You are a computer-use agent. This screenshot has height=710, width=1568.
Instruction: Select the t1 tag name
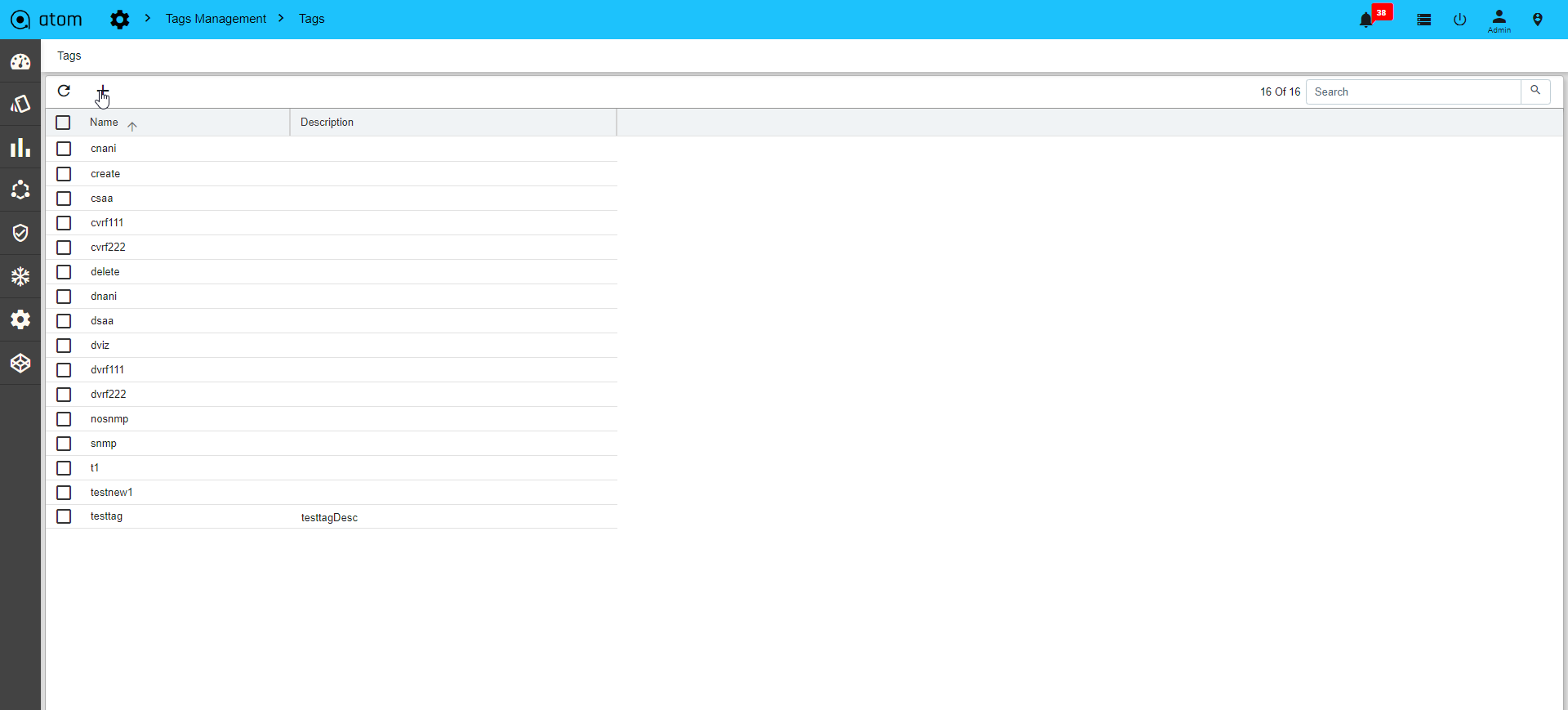pyautogui.click(x=95, y=468)
